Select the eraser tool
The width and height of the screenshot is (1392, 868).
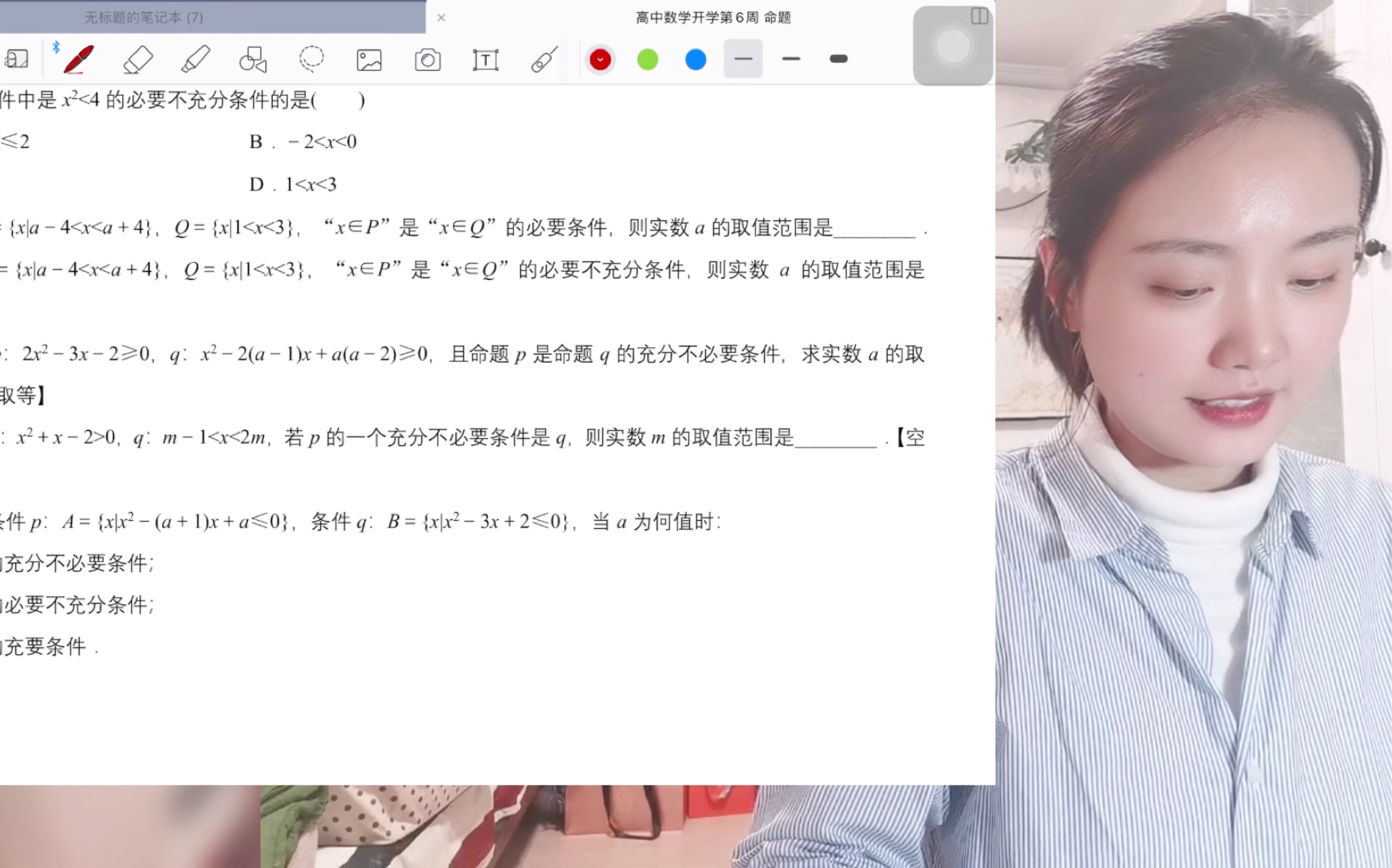137,59
